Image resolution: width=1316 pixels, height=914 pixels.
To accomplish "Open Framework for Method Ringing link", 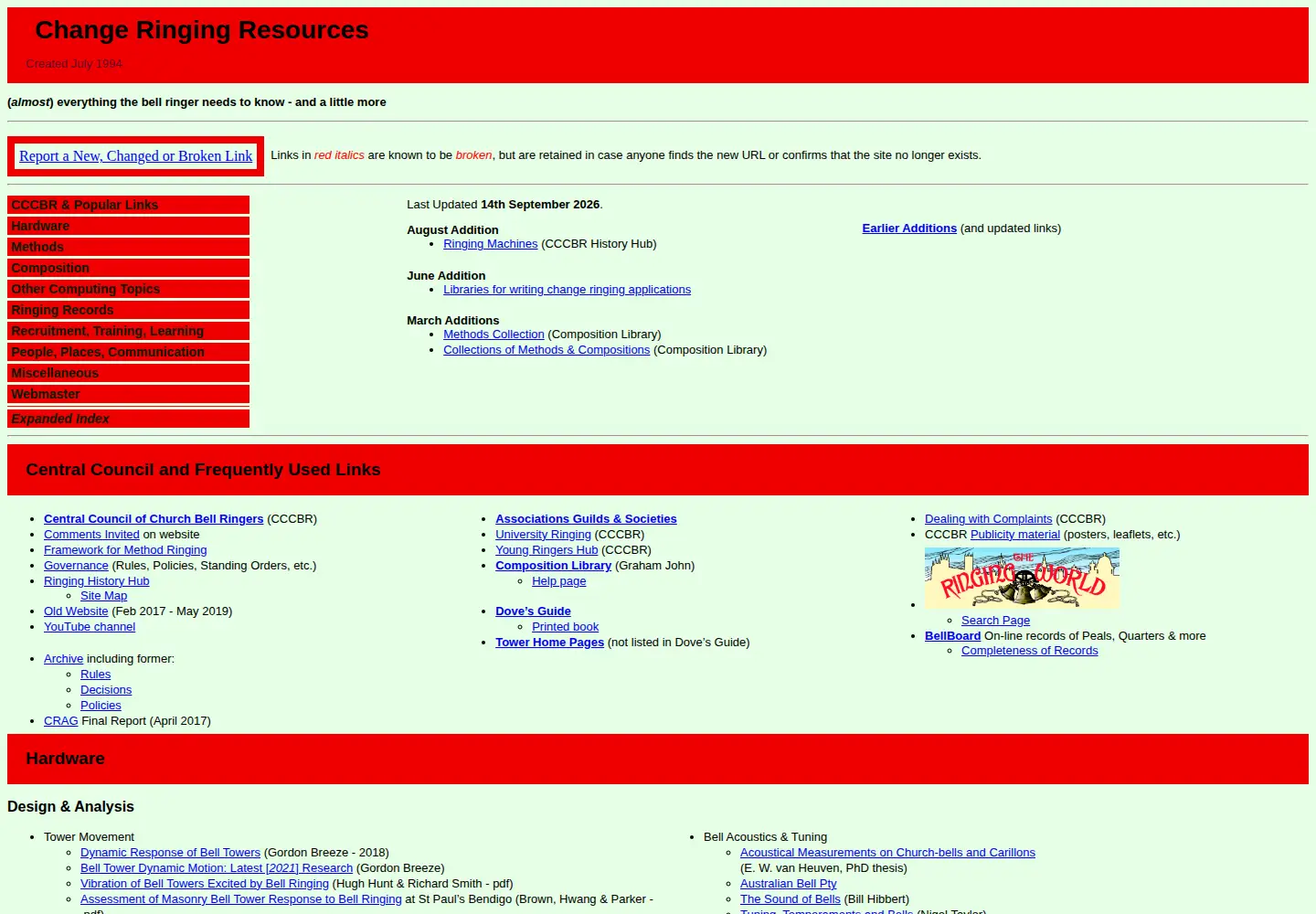I will point(125,550).
